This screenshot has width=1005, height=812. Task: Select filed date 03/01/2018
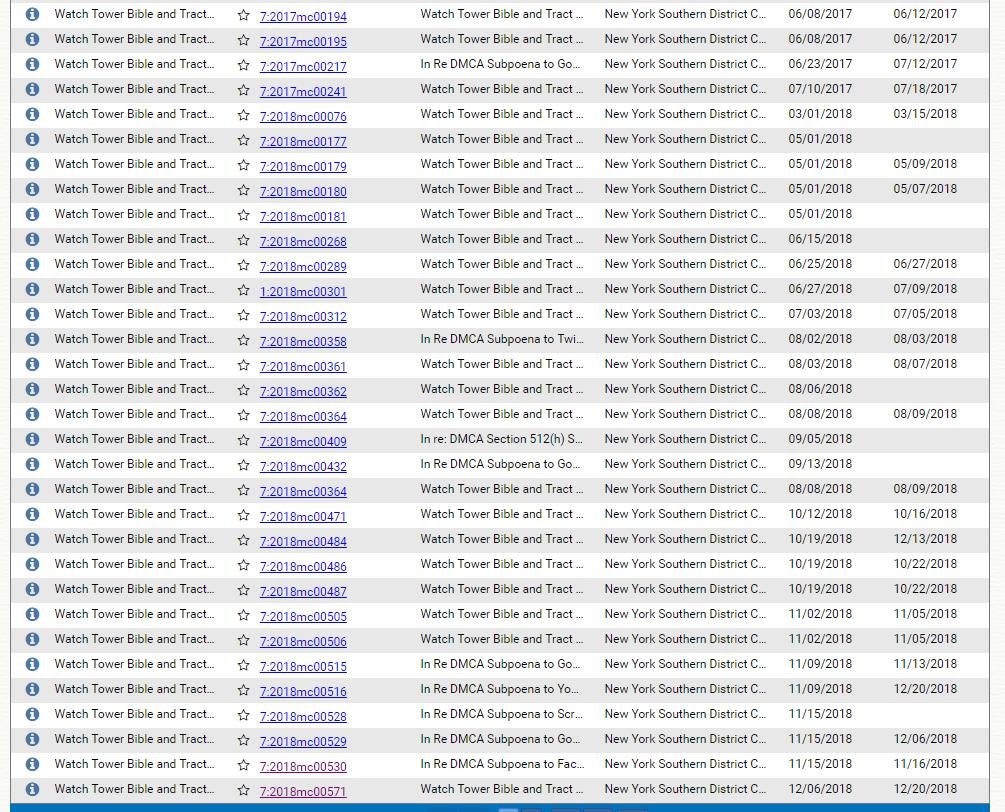820,113
